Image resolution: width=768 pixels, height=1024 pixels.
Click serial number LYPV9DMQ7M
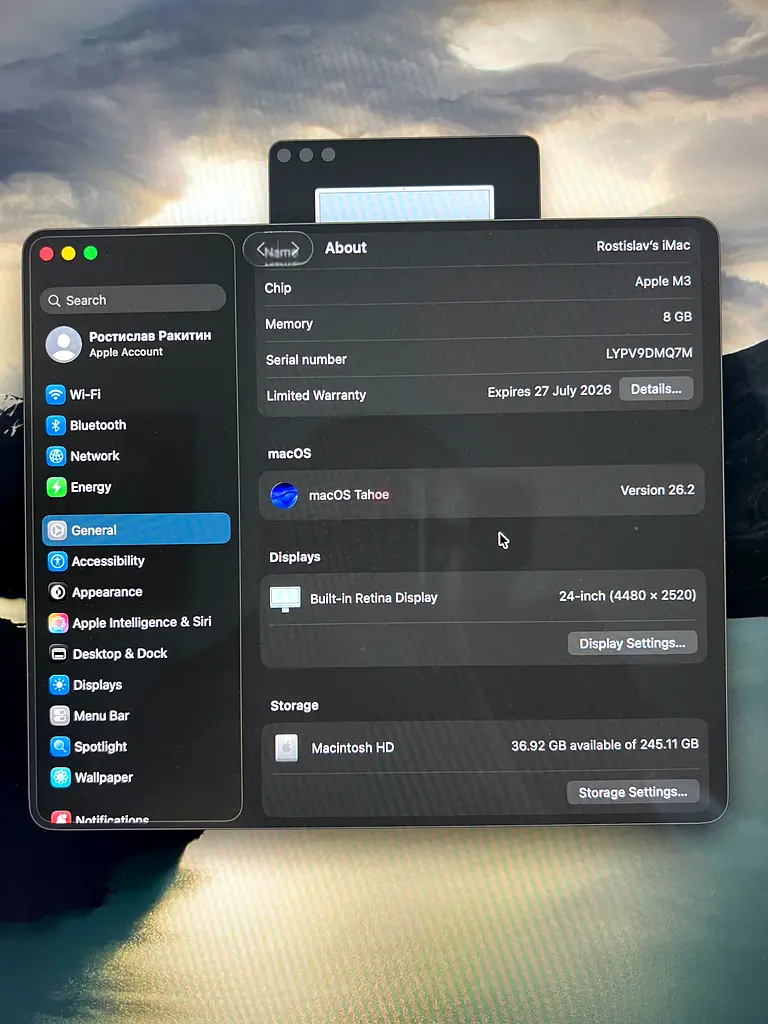click(649, 353)
